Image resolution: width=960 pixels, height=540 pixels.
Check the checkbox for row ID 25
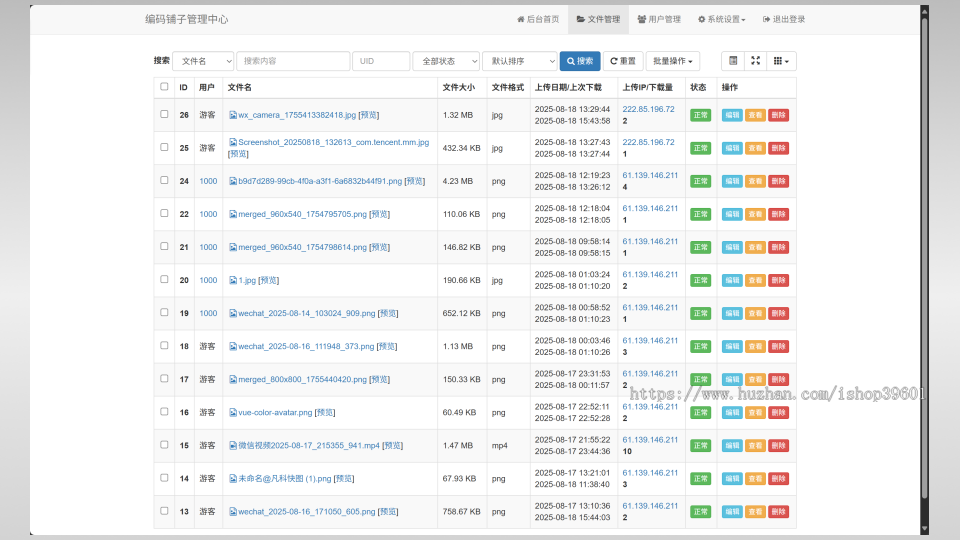coord(164,147)
